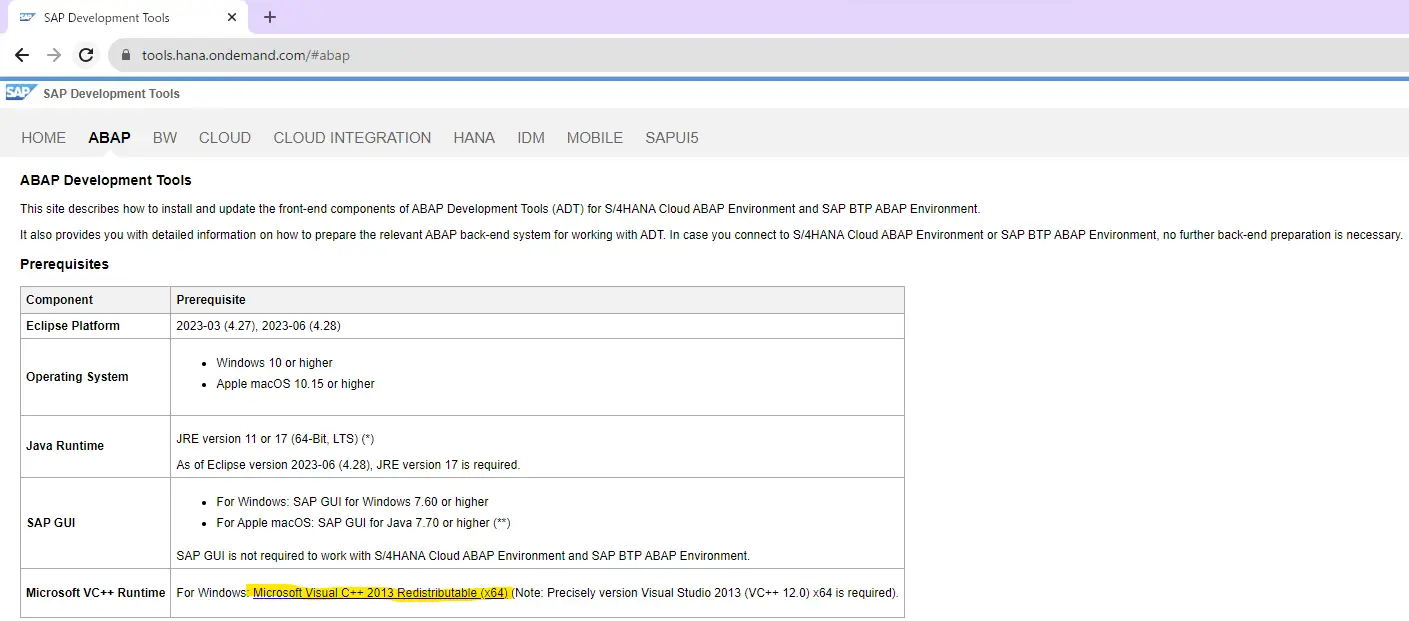Click the browser forward arrow
The image size is (1409, 621).
[54, 55]
